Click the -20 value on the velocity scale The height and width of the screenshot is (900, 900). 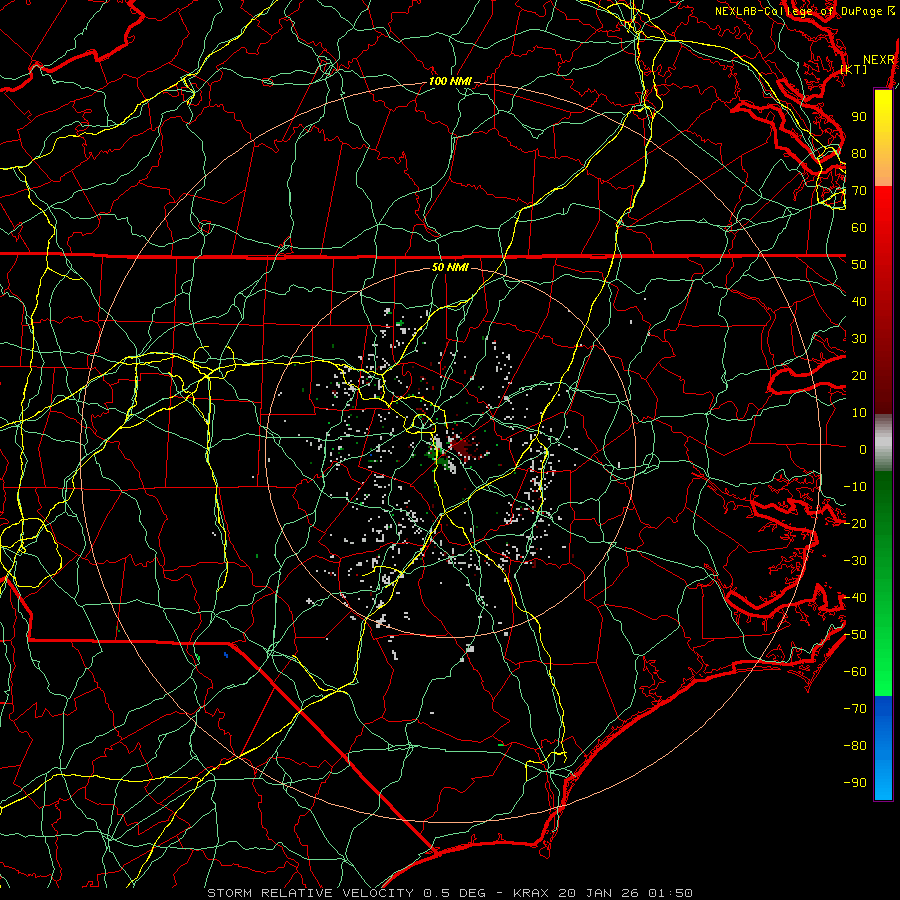click(855, 523)
